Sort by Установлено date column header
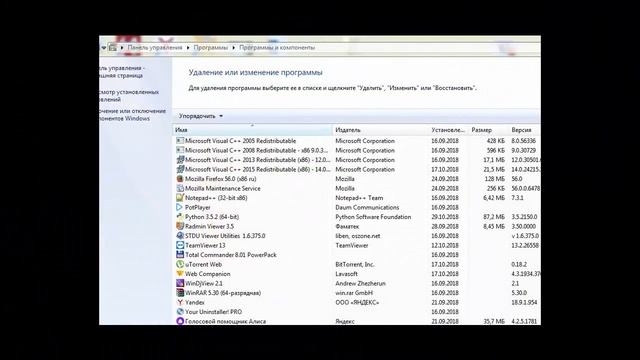The width and height of the screenshot is (640, 360). click(x=449, y=130)
